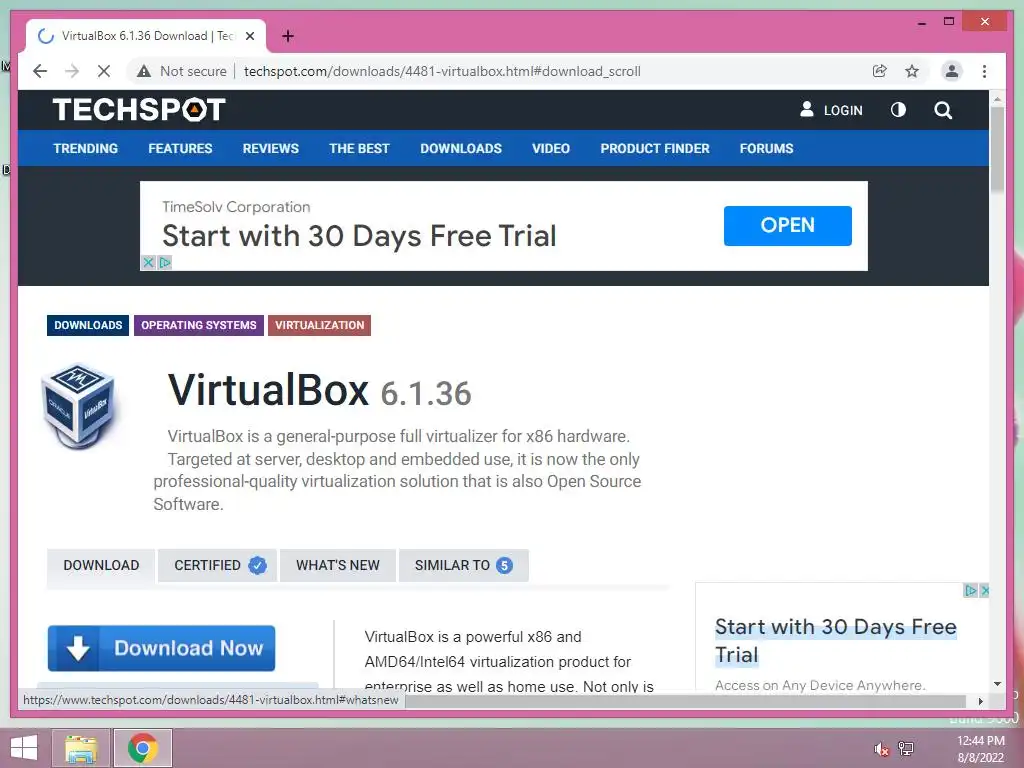Click the LOGIN user icon

tap(807, 109)
